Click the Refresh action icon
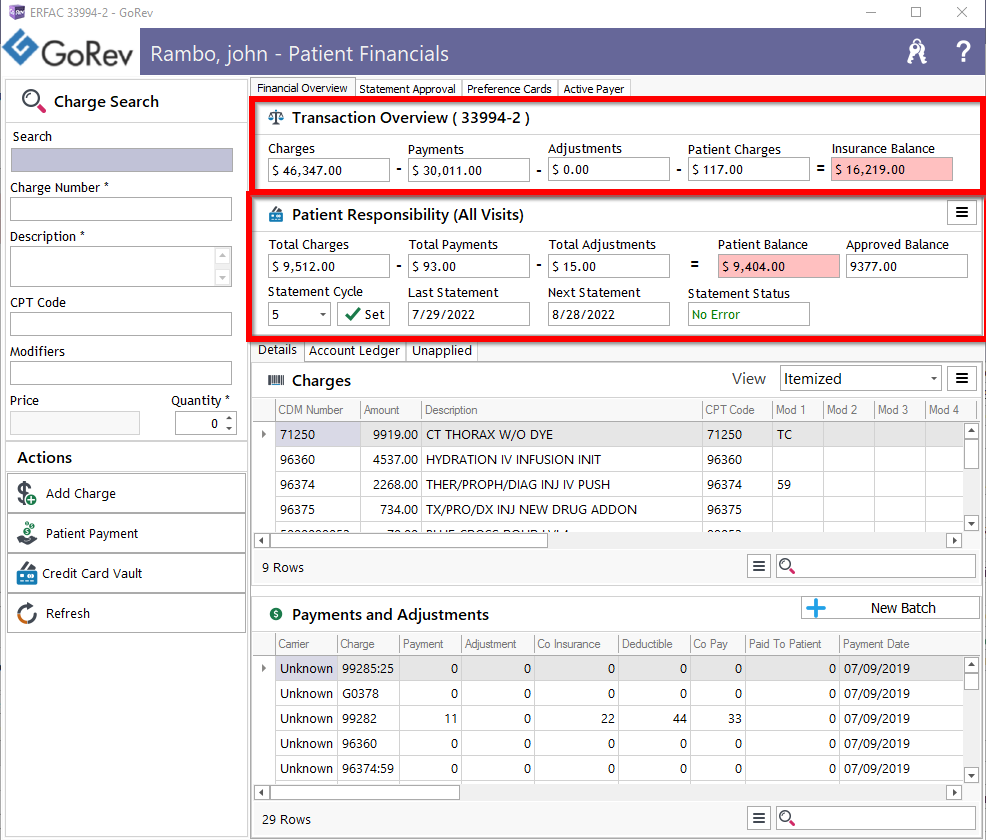The height and width of the screenshot is (840, 986). point(27,614)
